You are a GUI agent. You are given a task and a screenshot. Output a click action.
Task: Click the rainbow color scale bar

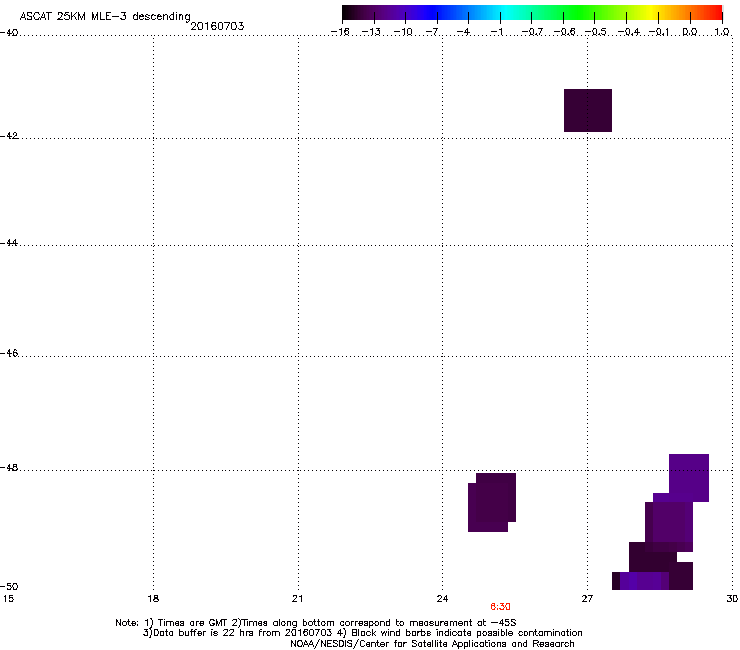(x=532, y=13)
